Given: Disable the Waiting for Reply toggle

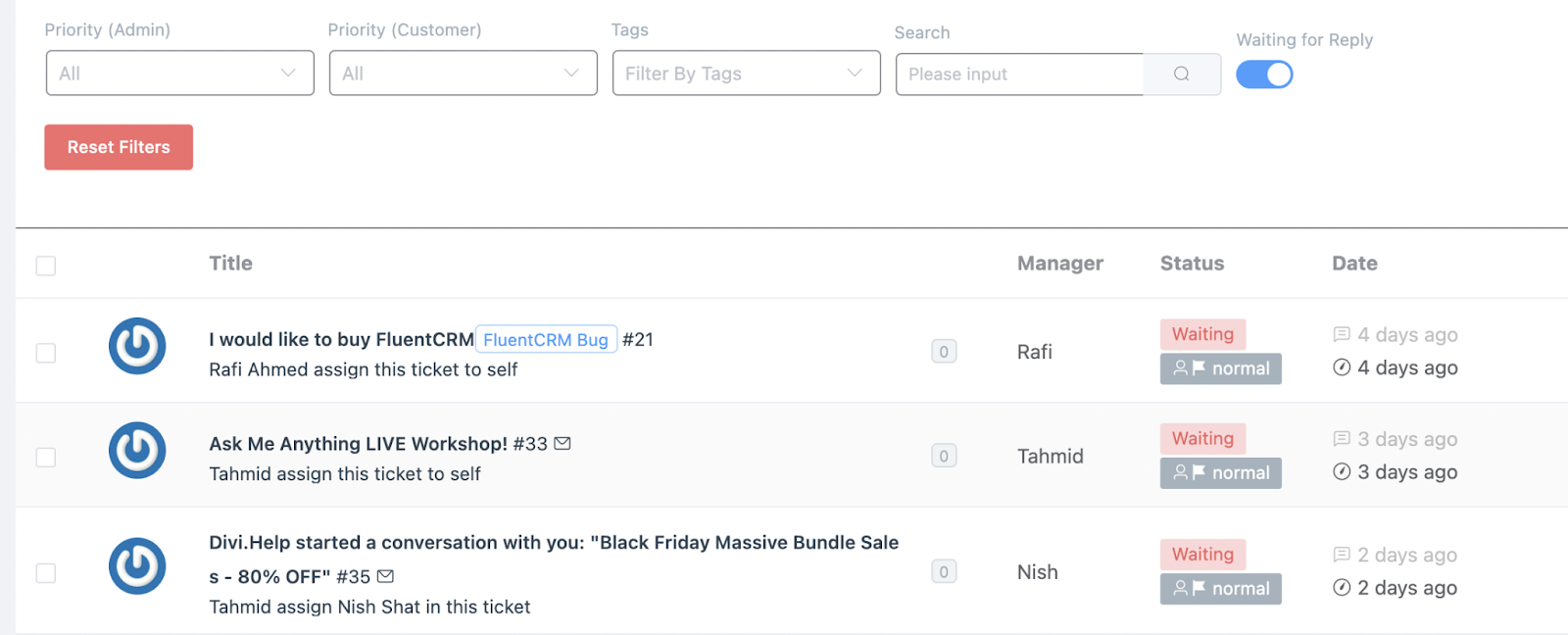Looking at the screenshot, I should pos(1264,74).
